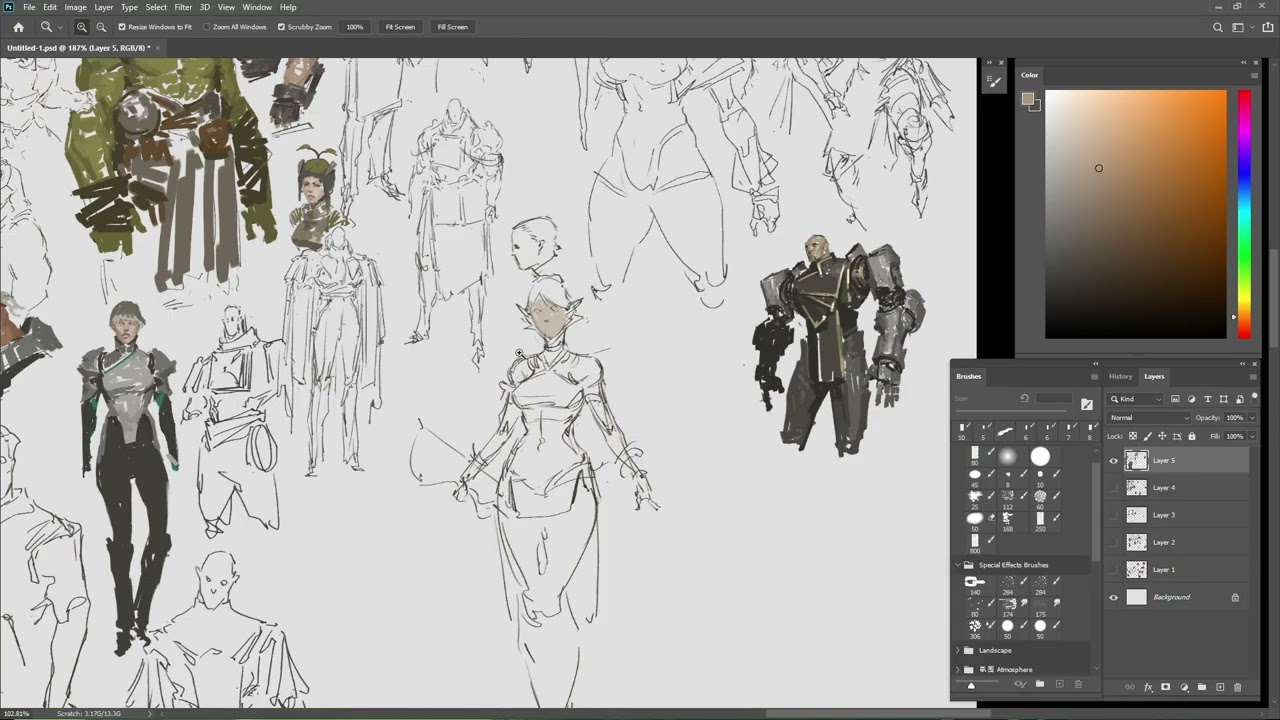Open the Normal blend mode dropdown
This screenshot has height=720, width=1280.
pos(1148,418)
